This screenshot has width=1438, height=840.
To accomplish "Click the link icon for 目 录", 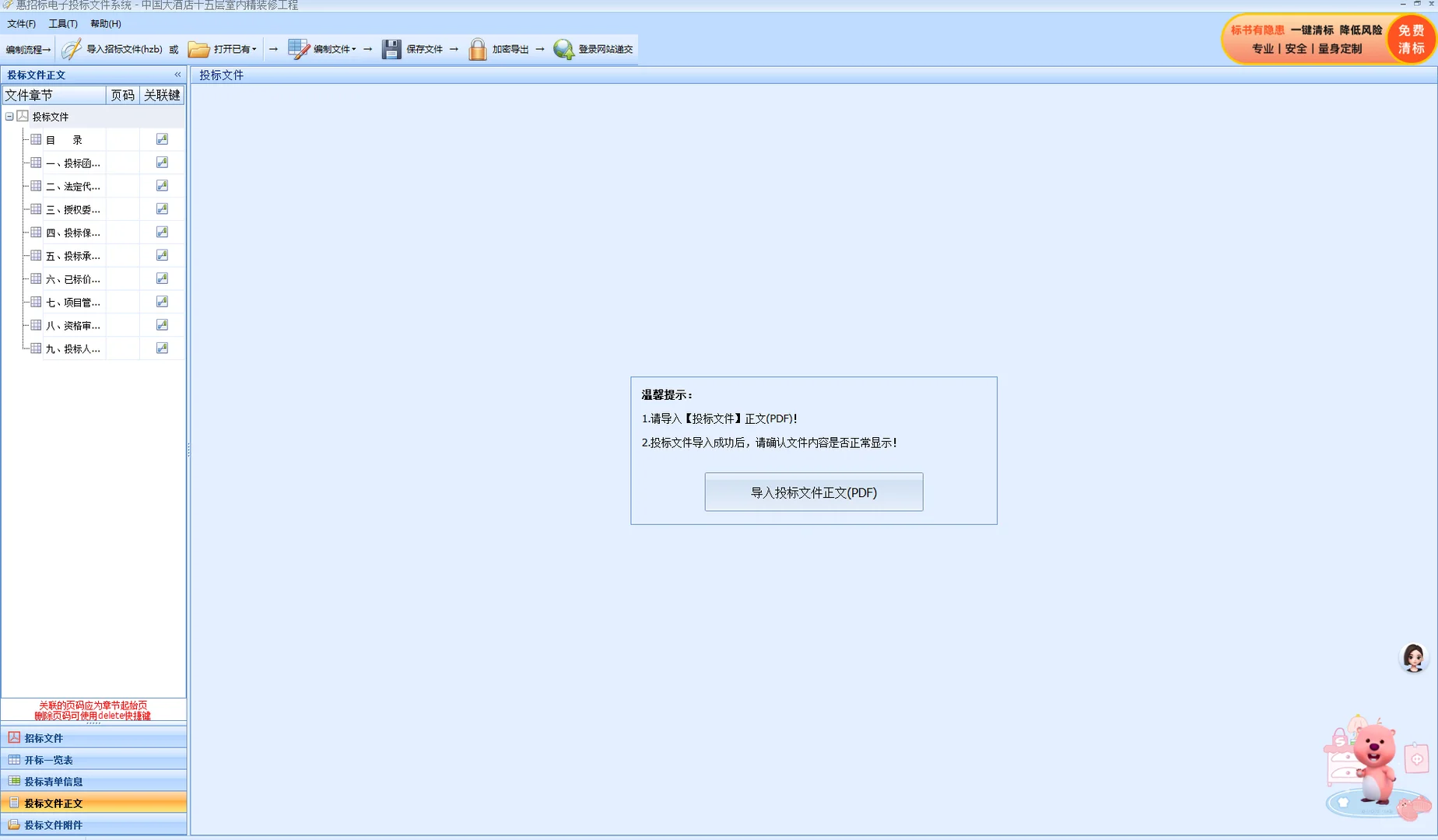I will click(162, 139).
